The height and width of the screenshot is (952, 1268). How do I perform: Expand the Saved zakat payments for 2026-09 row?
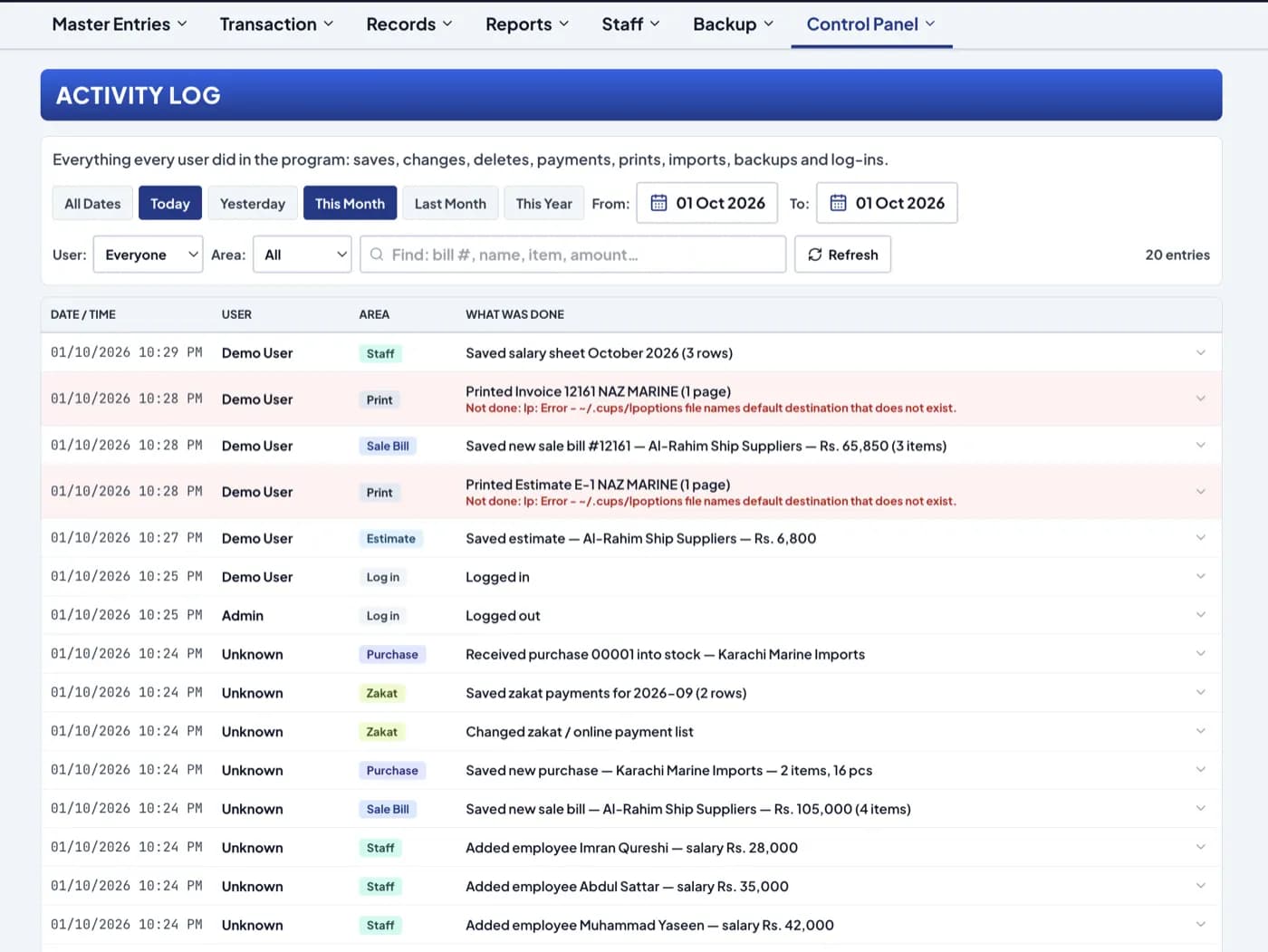1201,693
